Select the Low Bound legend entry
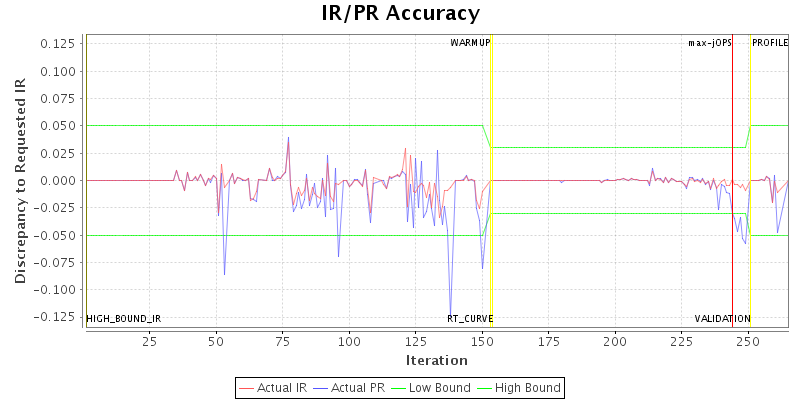 click(x=429, y=388)
